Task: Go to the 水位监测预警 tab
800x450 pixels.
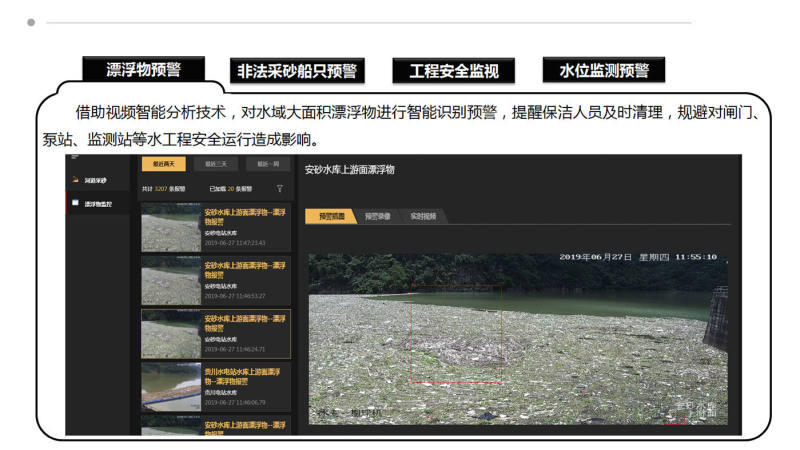Action: (604, 71)
